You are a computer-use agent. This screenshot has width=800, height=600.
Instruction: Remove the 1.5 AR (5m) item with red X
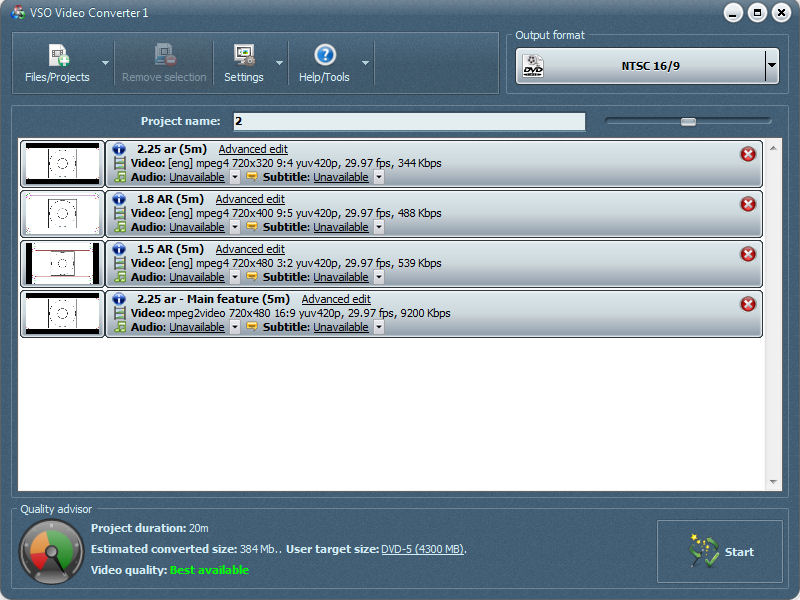pyautogui.click(x=748, y=254)
